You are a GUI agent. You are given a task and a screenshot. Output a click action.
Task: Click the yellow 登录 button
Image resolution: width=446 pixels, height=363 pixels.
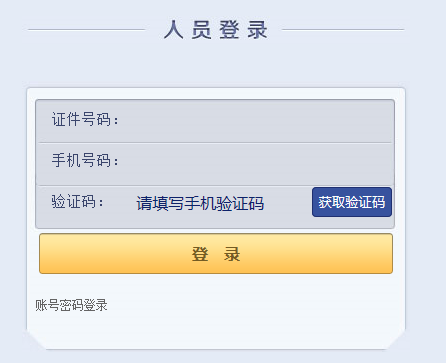coord(216,254)
